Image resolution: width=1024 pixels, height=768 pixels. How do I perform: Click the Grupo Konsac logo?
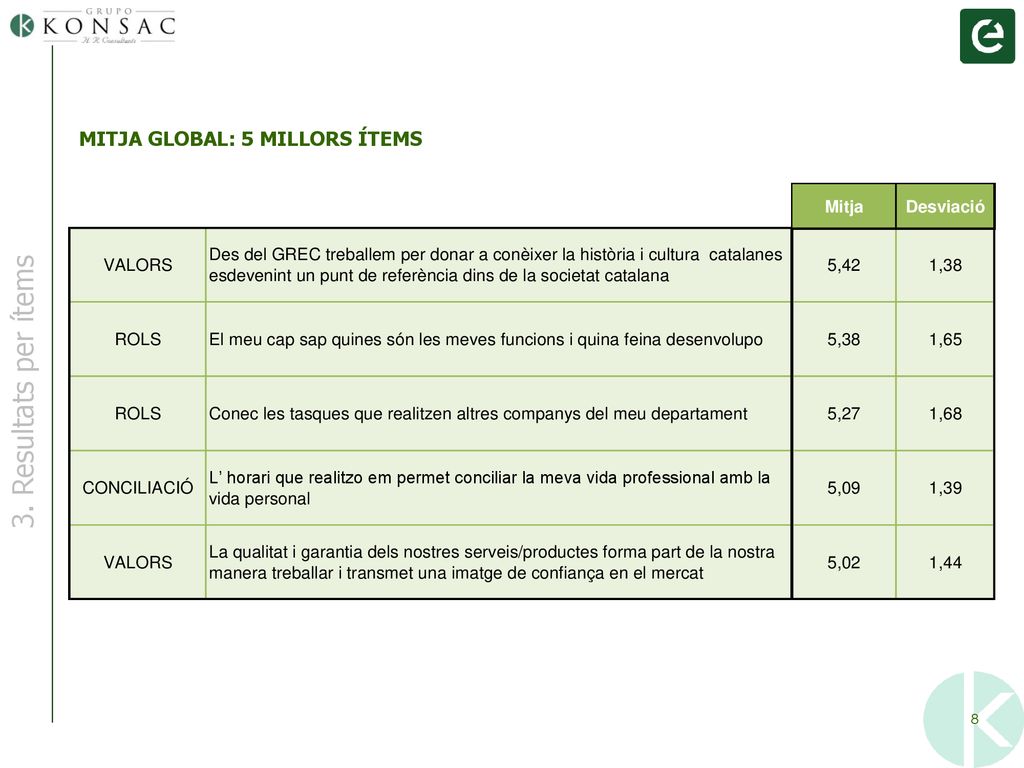click(93, 25)
